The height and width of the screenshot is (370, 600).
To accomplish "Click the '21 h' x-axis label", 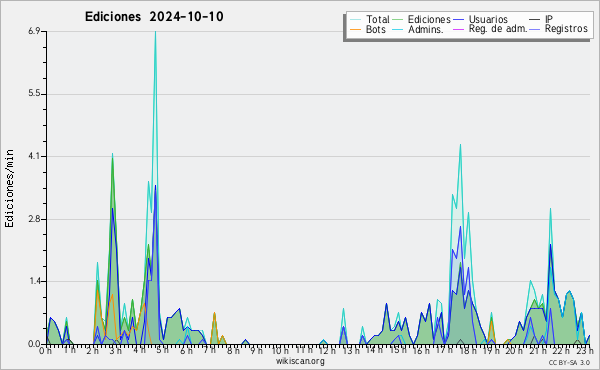I will (538, 350).
